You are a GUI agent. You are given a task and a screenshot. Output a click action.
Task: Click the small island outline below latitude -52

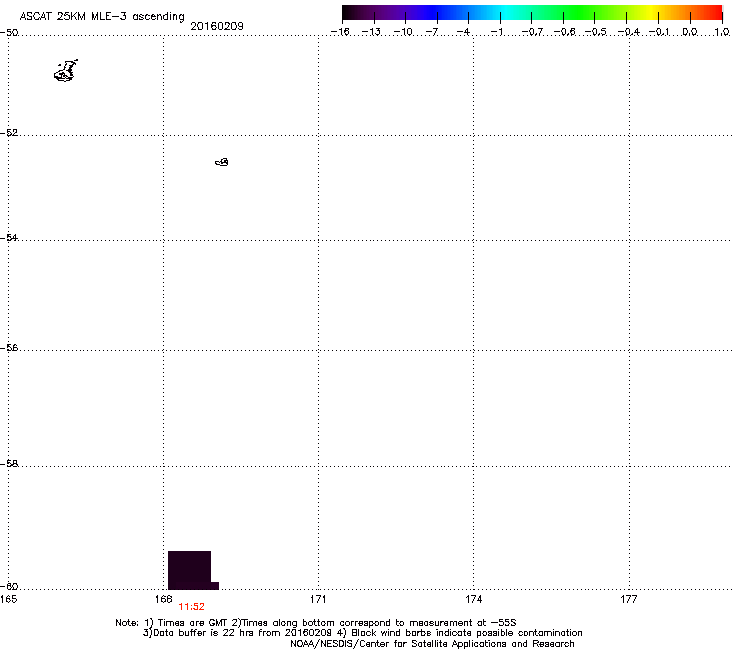coord(222,162)
